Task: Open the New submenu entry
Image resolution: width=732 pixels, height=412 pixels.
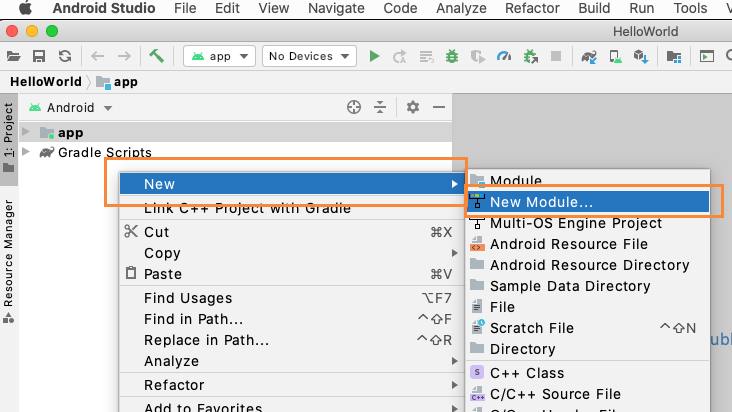Action: (292, 184)
